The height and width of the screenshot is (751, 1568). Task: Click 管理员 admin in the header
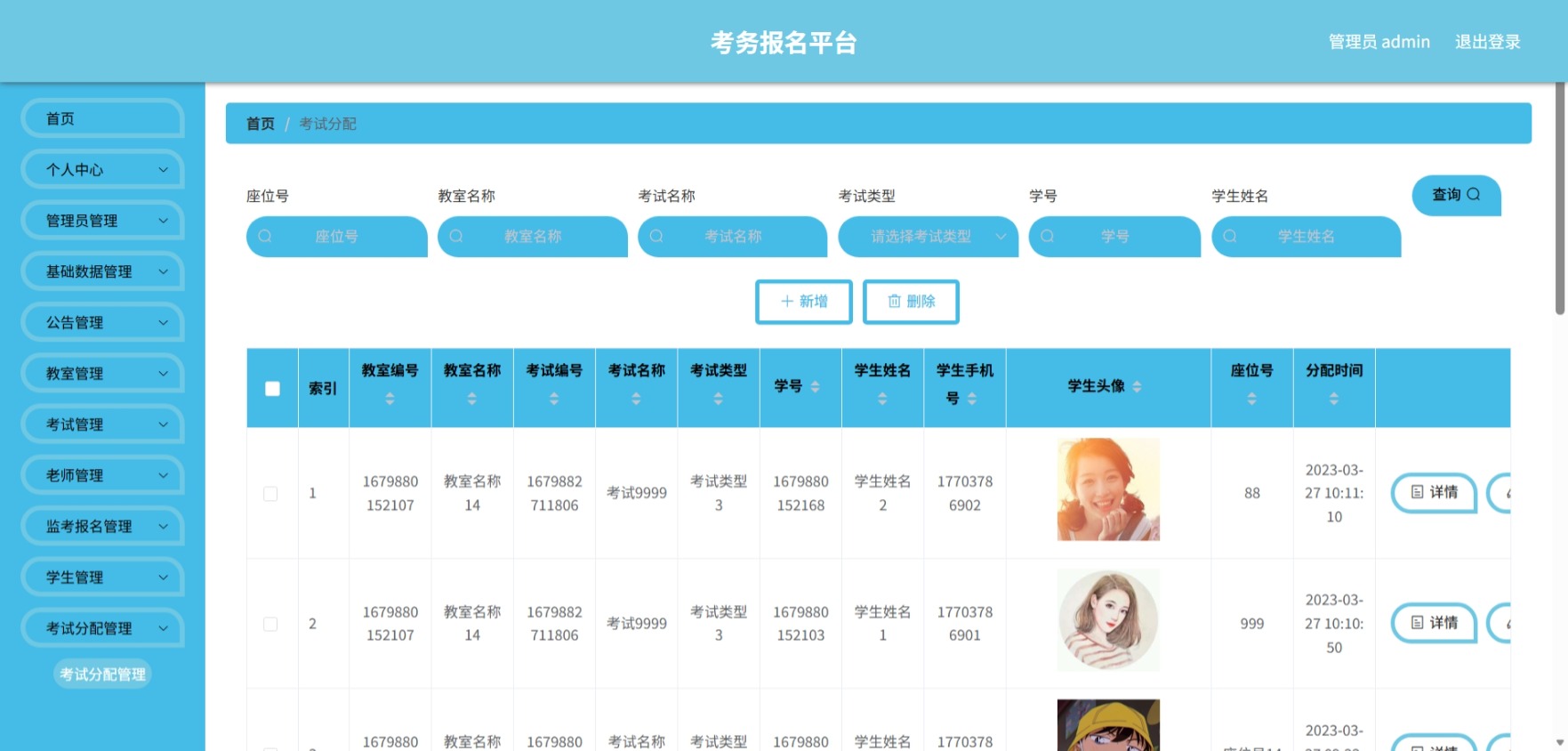1379,42
